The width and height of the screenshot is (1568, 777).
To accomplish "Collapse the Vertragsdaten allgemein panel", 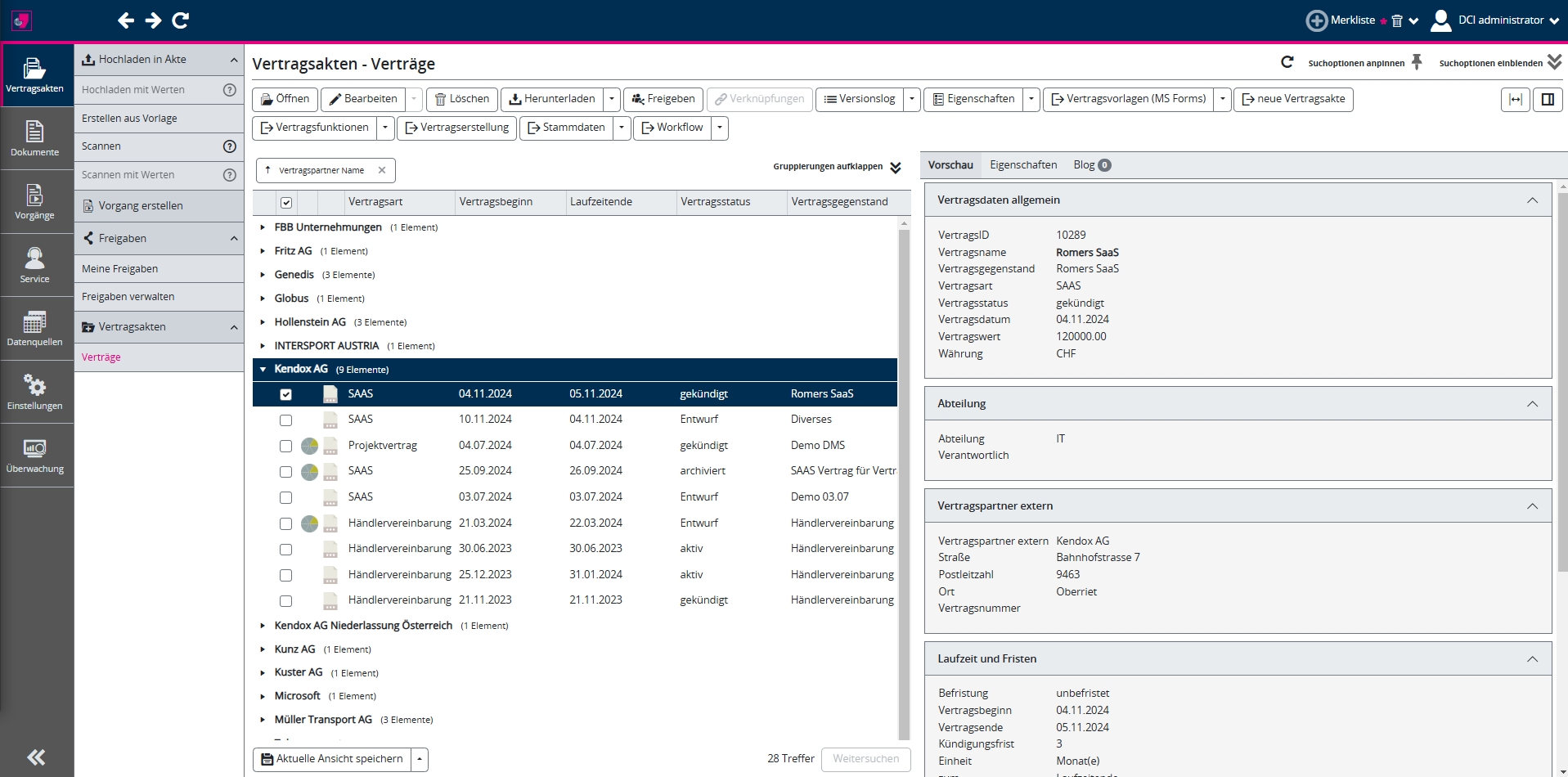I will (x=1532, y=200).
